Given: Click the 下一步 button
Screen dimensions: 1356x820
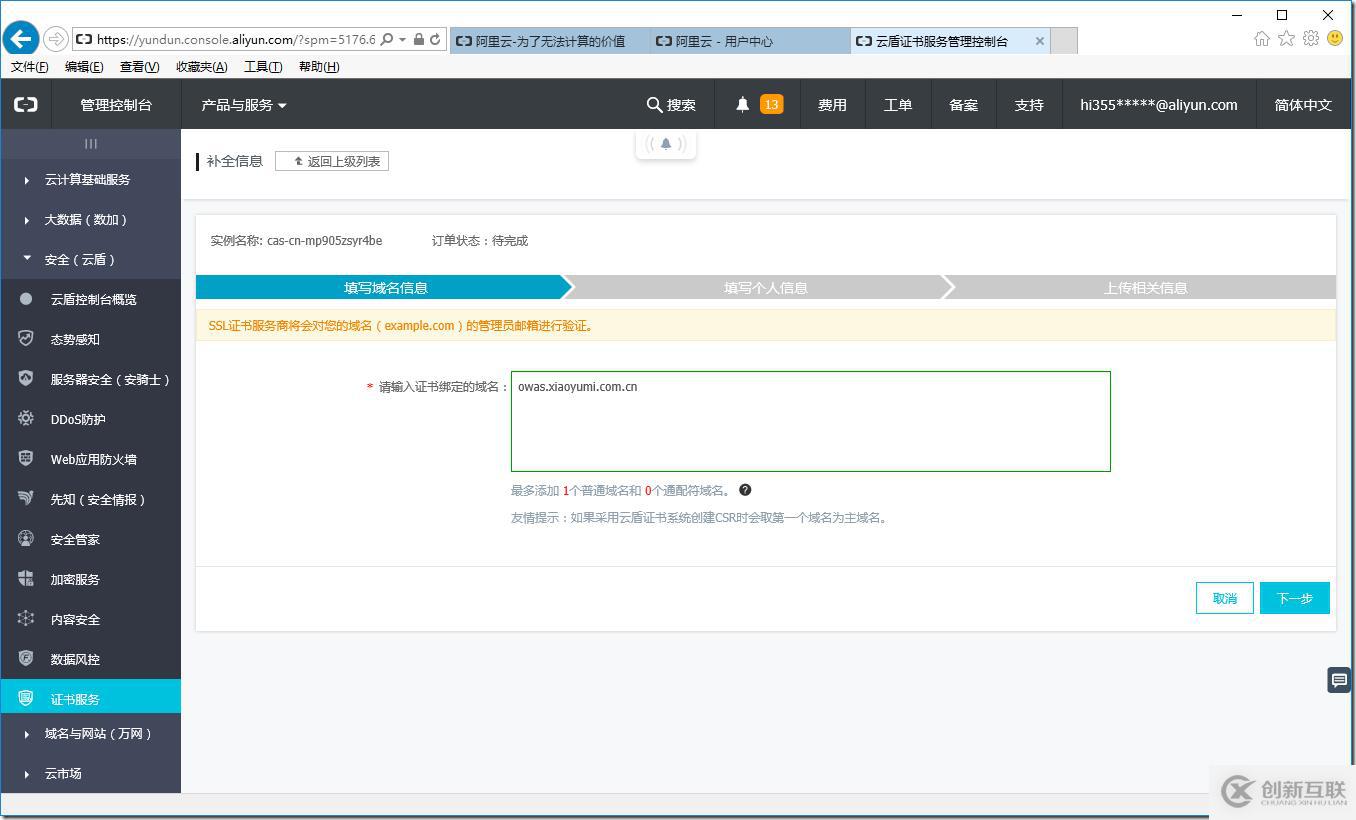Looking at the screenshot, I should 1295,598.
